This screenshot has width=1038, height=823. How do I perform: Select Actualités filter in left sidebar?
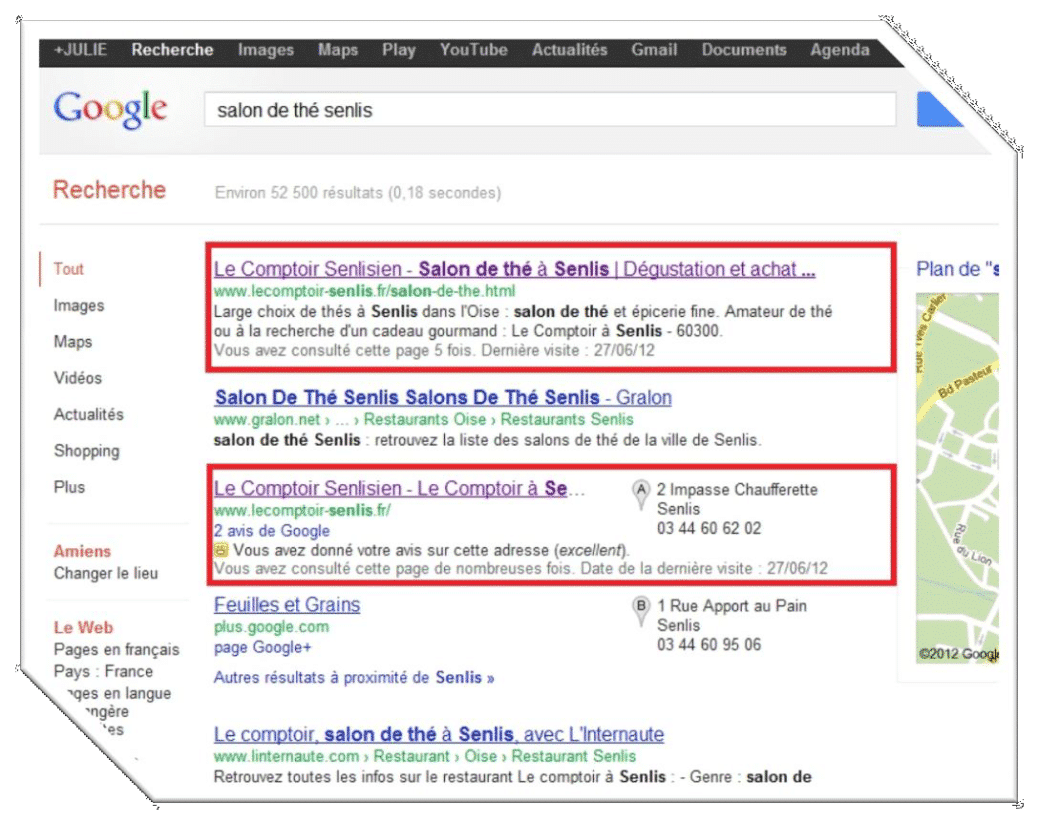[89, 414]
